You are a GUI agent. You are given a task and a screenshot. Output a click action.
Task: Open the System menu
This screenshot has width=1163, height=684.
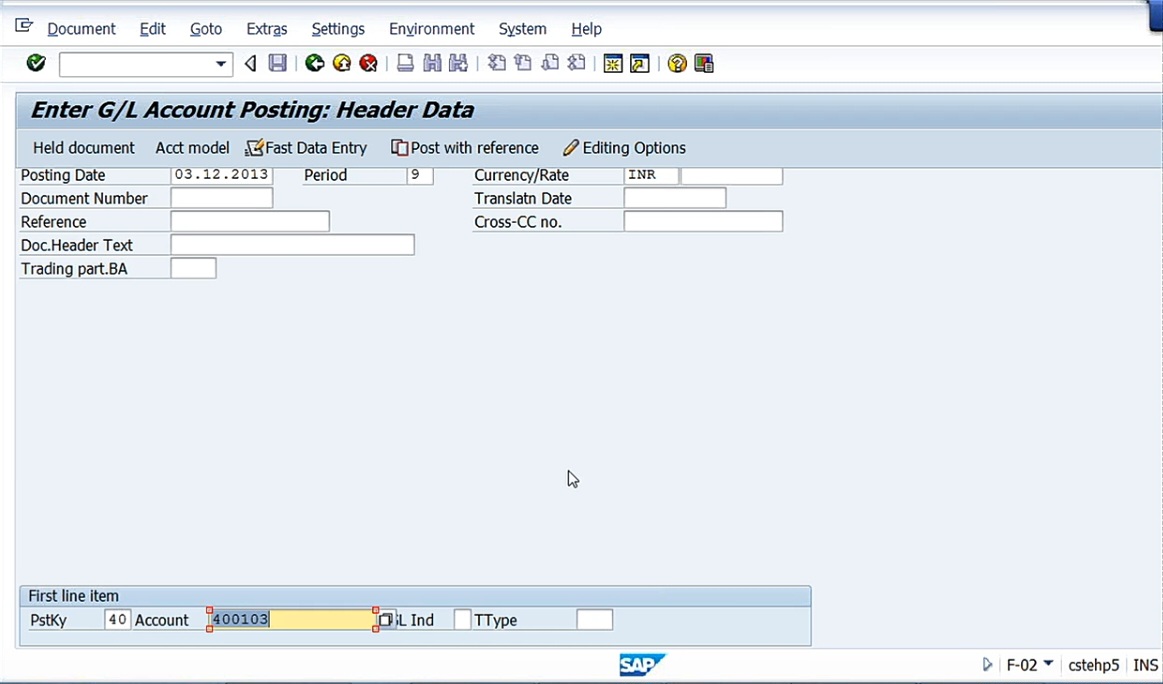tap(522, 29)
